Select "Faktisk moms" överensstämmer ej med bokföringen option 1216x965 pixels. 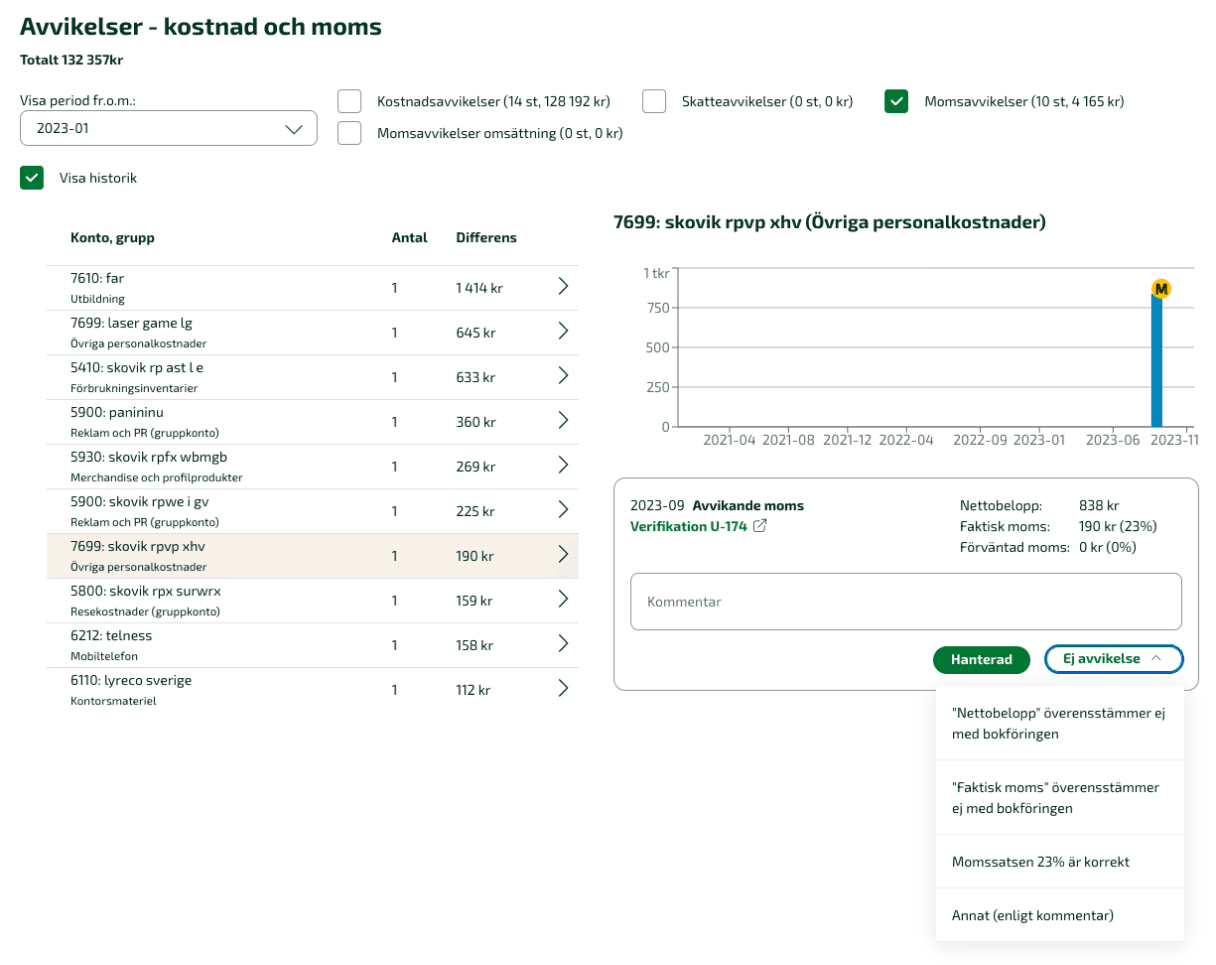tap(1060, 797)
